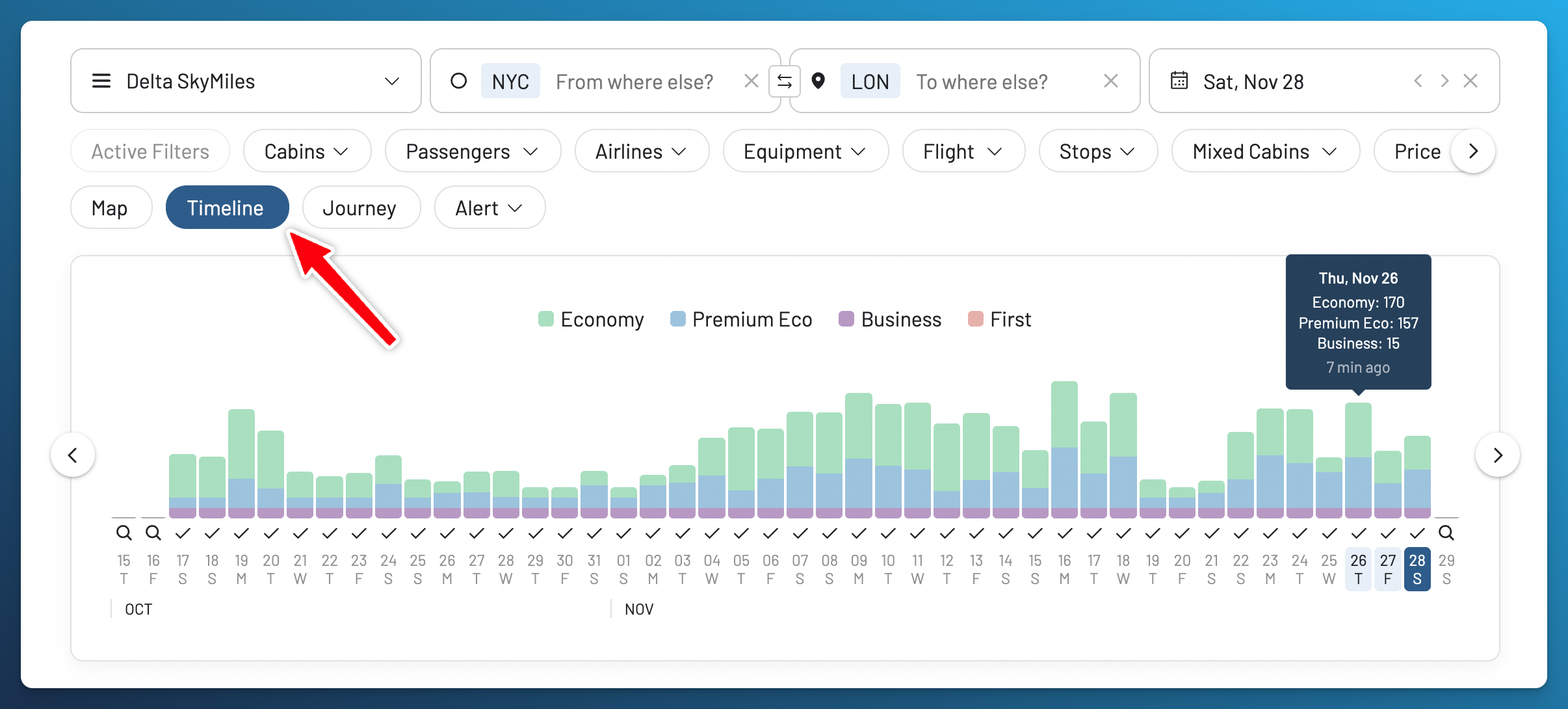1568x709 pixels.
Task: Select the LON destination chip
Action: coord(870,81)
